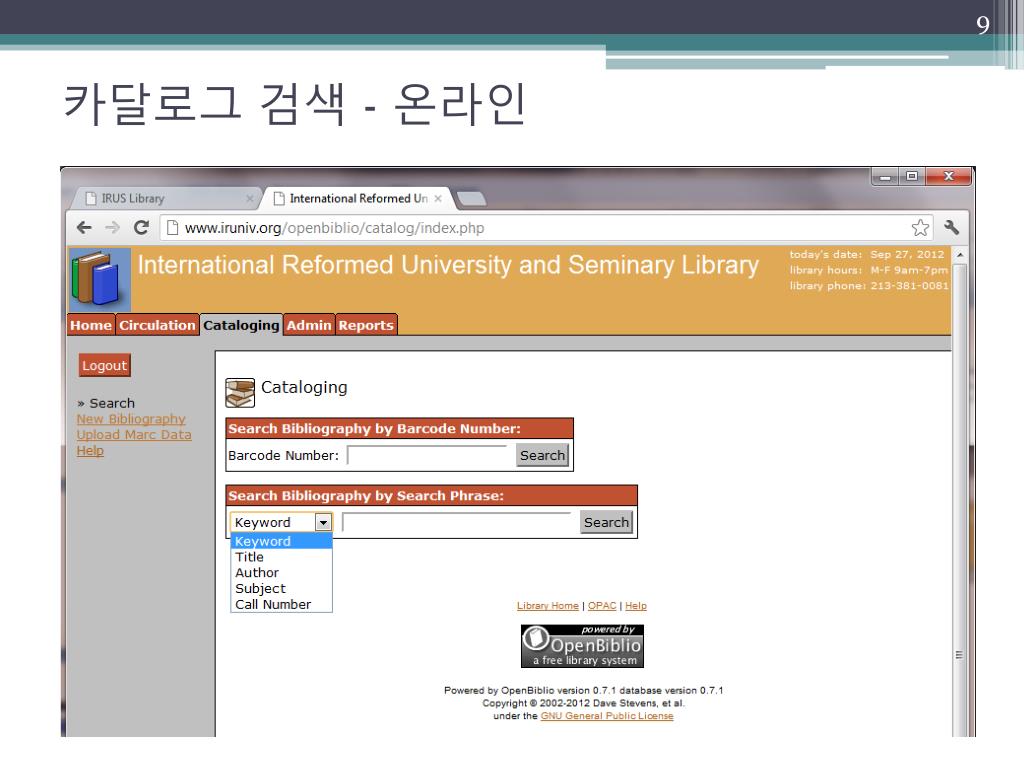This screenshot has height=768, width=1024.
Task: Click the address bar URL
Action: pos(334,228)
